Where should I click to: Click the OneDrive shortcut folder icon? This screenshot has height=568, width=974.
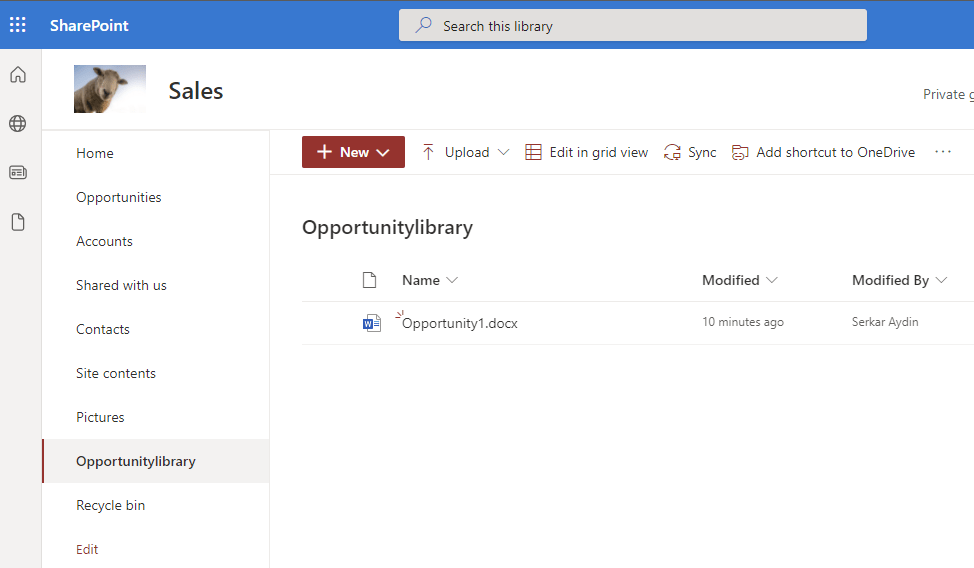pyautogui.click(x=740, y=152)
